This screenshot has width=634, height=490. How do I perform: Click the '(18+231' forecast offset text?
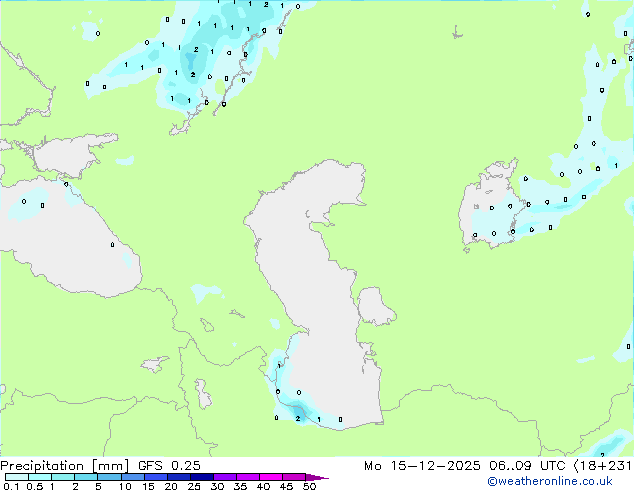[602, 466]
